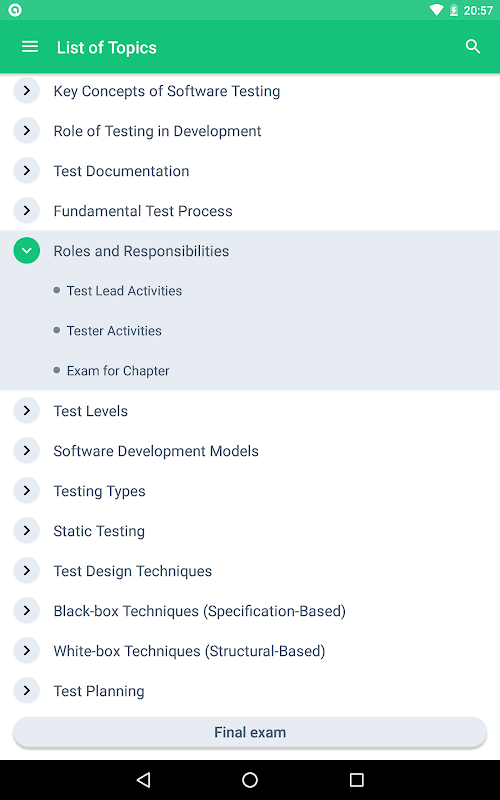
Task: Expand Key Concepts of Software Testing chevron
Action: 27,91
